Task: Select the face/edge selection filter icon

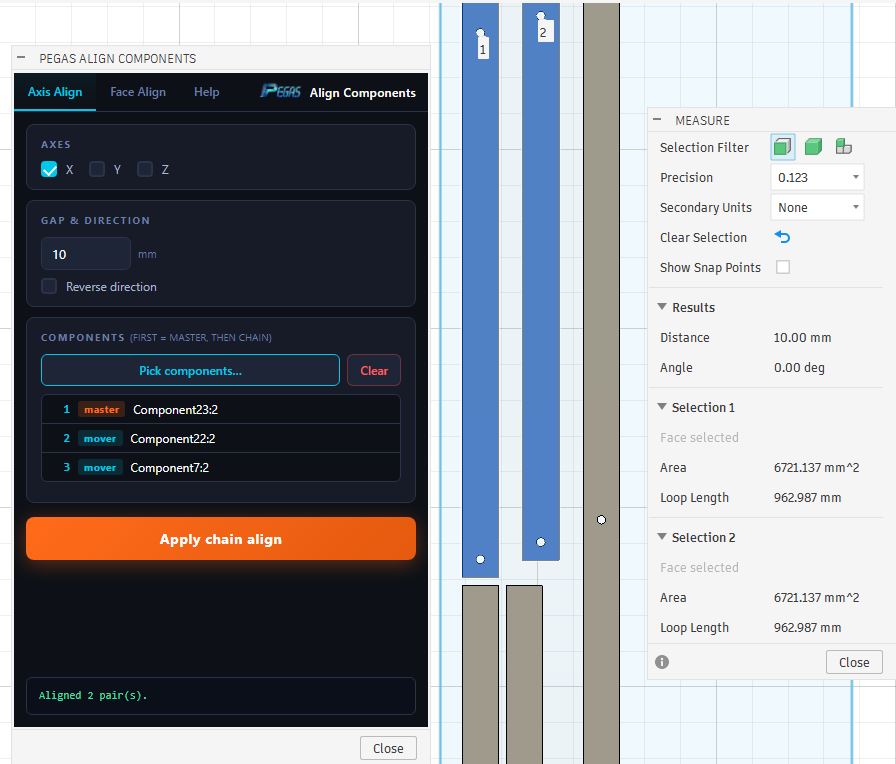Action: pos(782,147)
